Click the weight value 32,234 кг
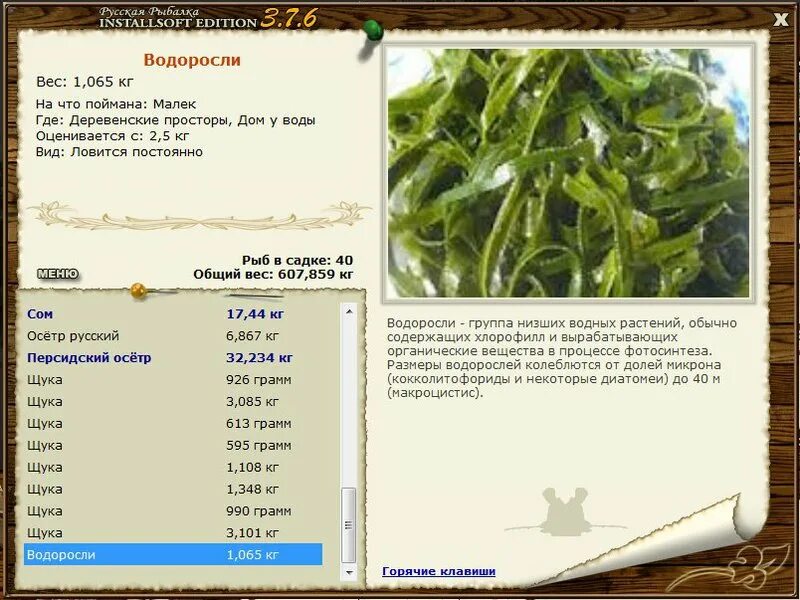Screen dimensions: 800x600 pos(260,358)
